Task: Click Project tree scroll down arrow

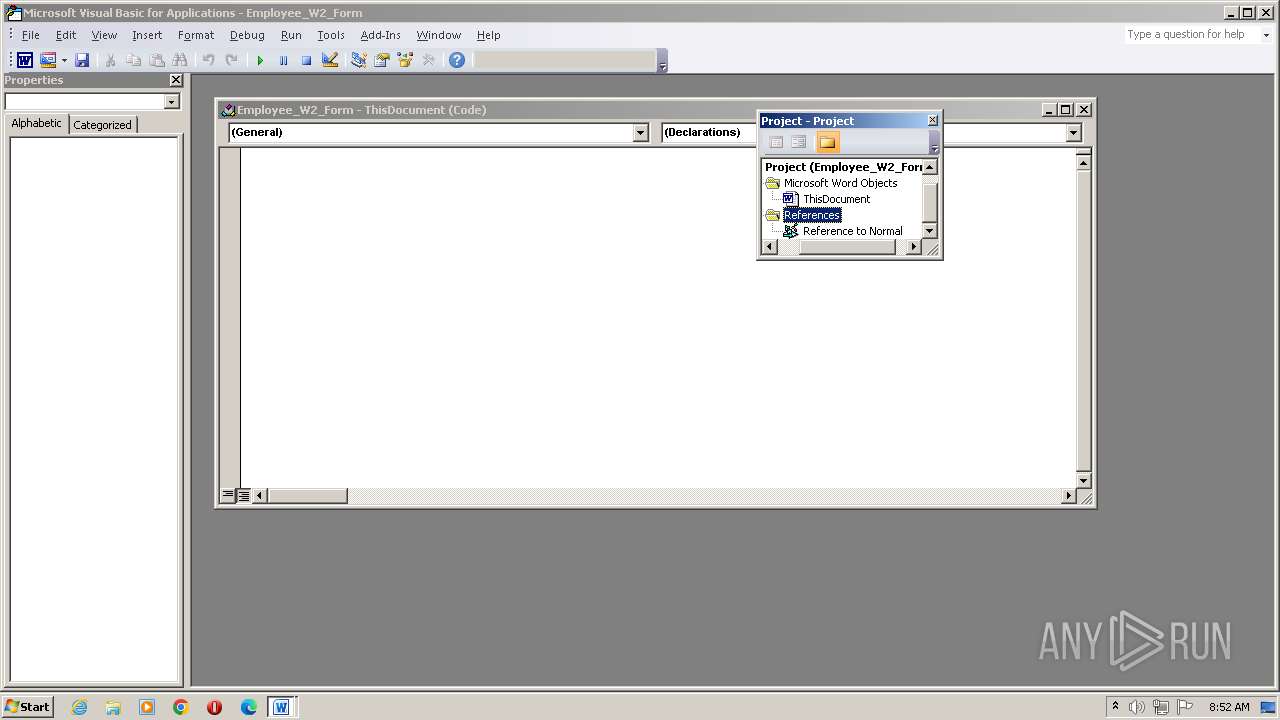Action: click(929, 231)
